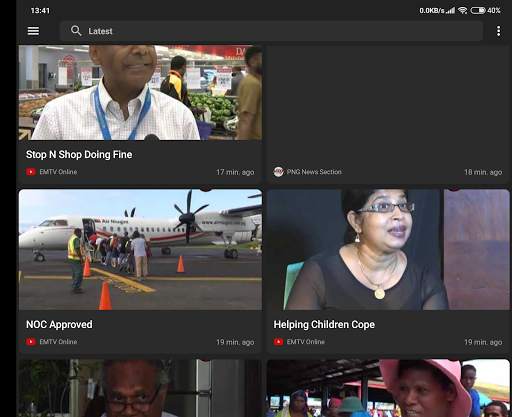This screenshot has width=512, height=417.
Task: Tap the 13:41 clock in status bar
Action: pos(40,11)
